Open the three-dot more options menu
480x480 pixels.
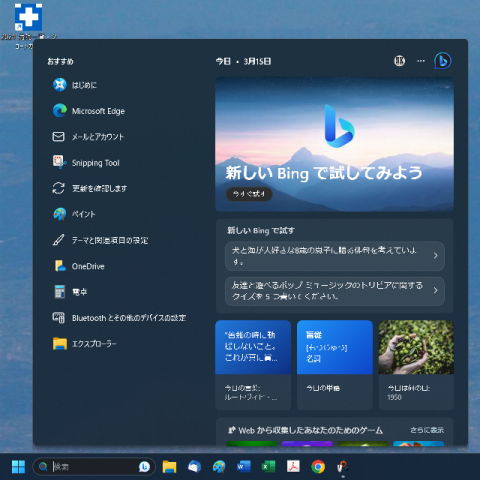[x=421, y=61]
